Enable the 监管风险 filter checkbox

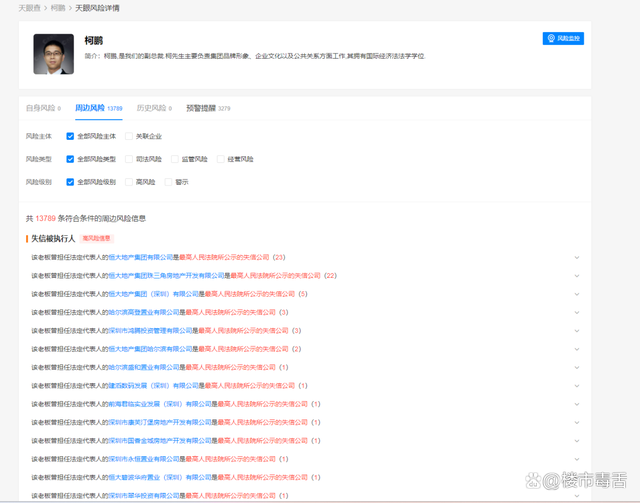[x=175, y=159]
